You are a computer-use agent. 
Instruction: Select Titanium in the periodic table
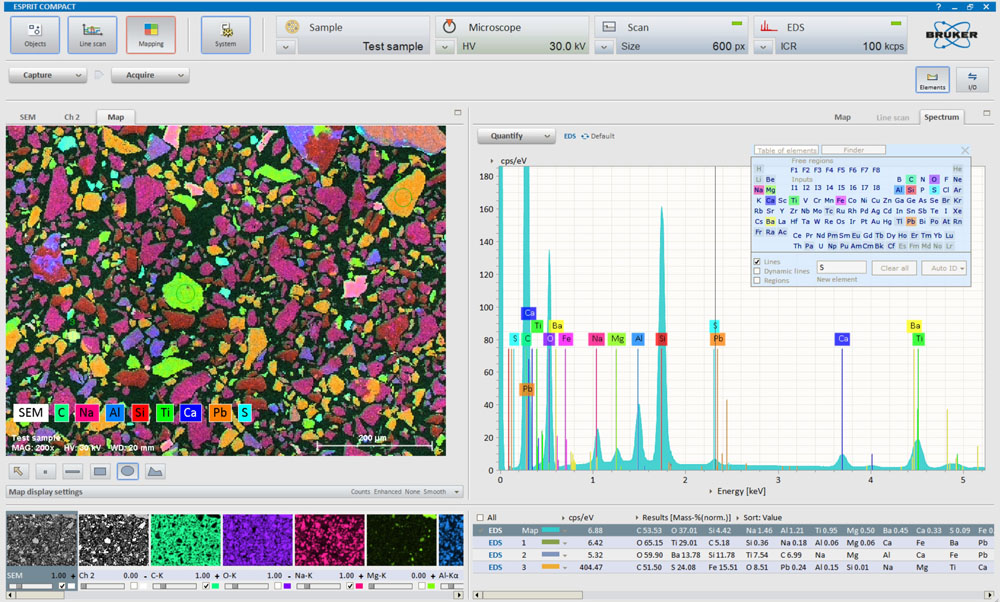[794, 200]
